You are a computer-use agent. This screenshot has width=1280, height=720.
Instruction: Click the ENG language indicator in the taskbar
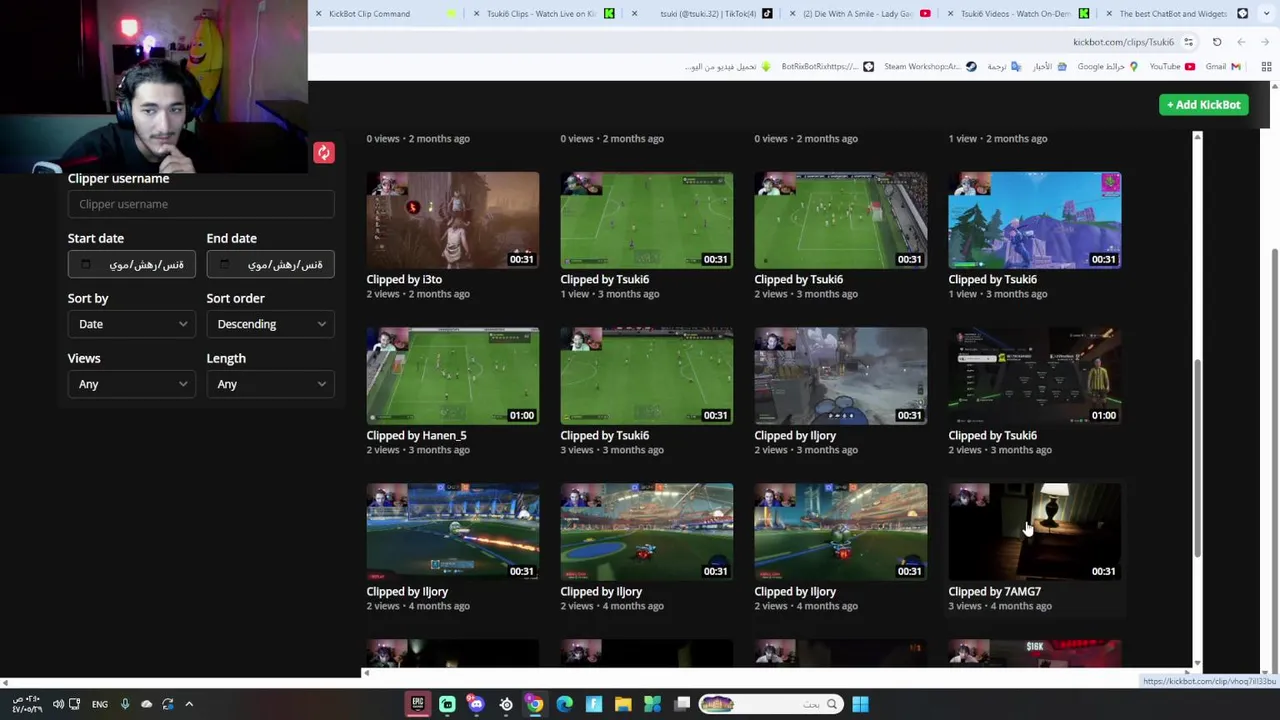pyautogui.click(x=100, y=704)
